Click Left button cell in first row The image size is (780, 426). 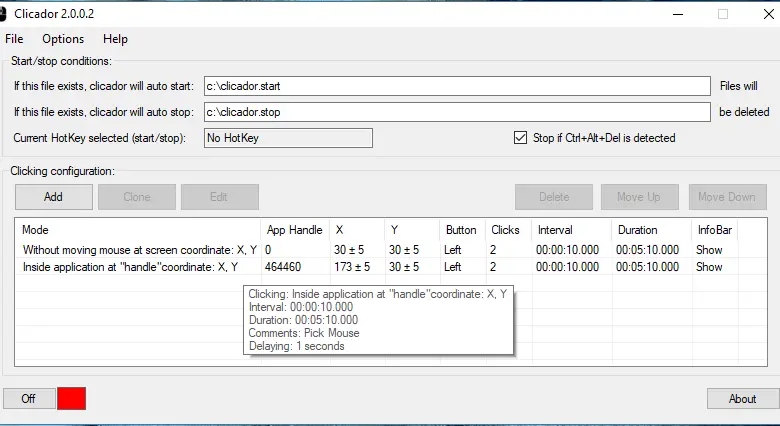[453, 250]
